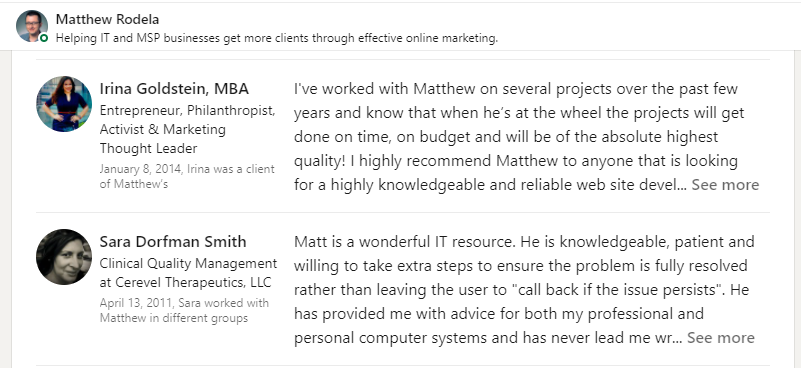Open Sara Dorfman Smith's profile photo
This screenshot has width=801, height=368.
pyautogui.click(x=64, y=257)
